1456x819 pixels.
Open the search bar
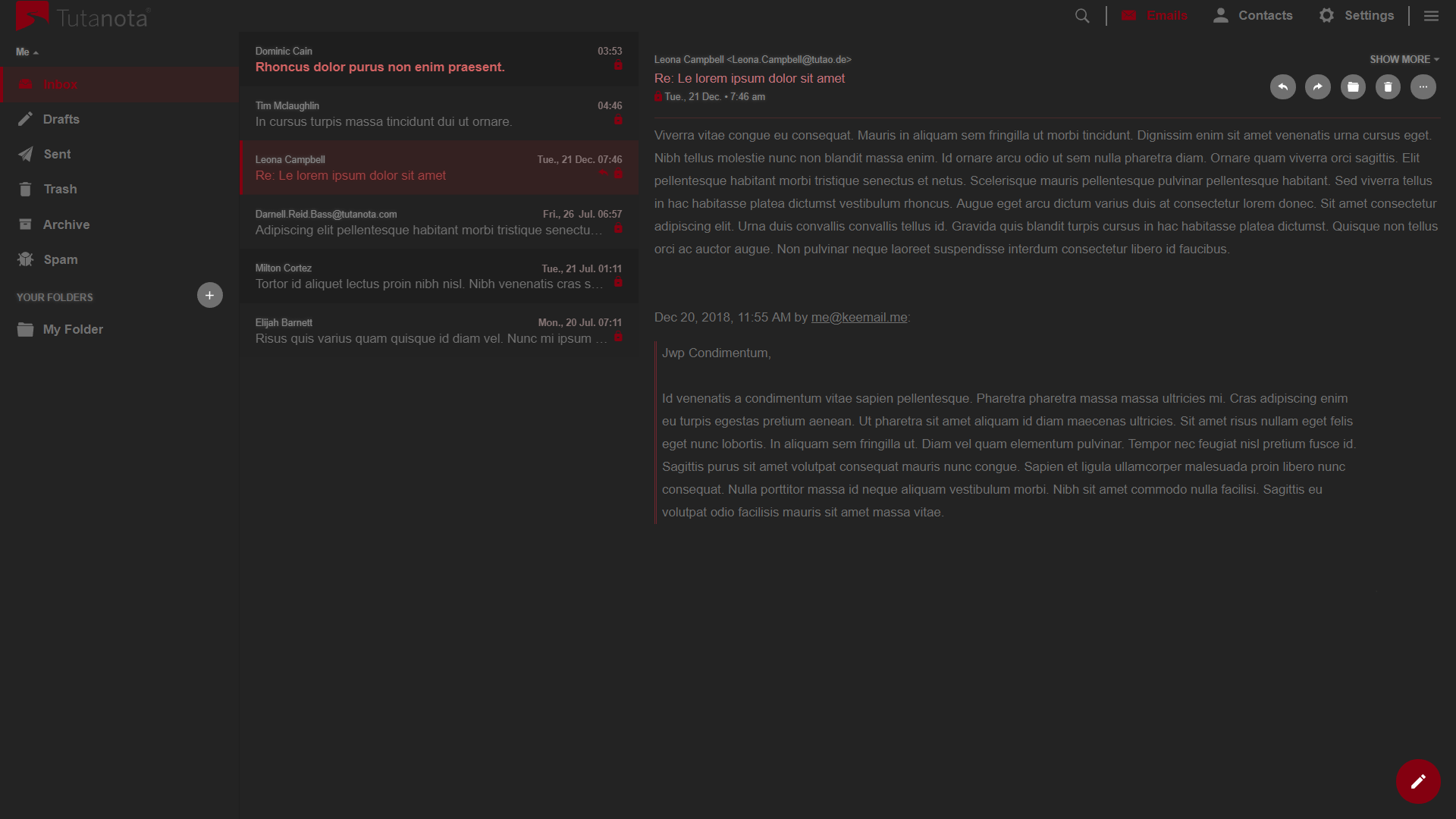[x=1082, y=15]
